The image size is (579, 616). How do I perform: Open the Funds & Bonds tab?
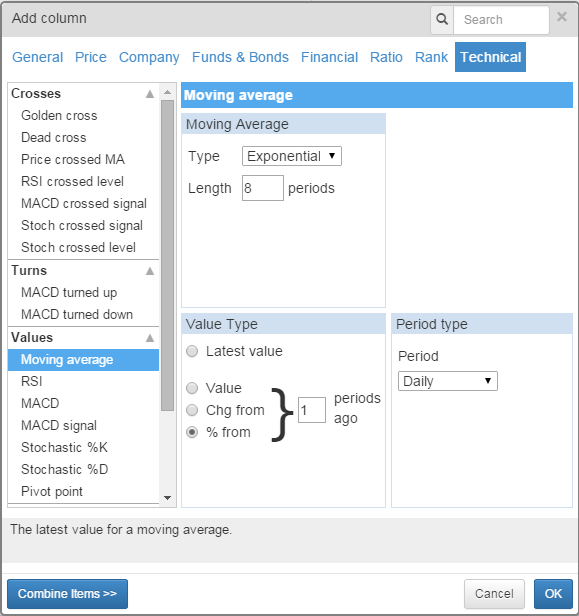[240, 57]
